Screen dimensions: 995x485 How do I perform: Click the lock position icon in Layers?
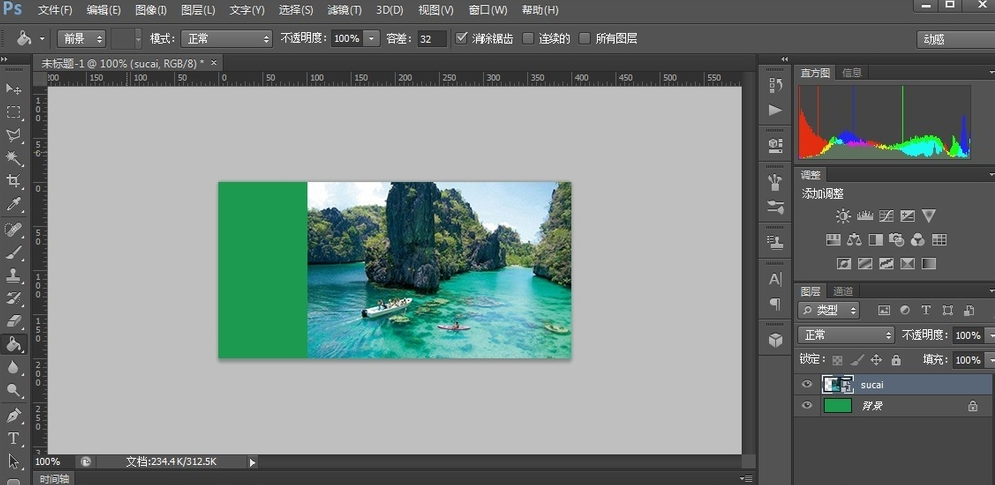[x=876, y=360]
